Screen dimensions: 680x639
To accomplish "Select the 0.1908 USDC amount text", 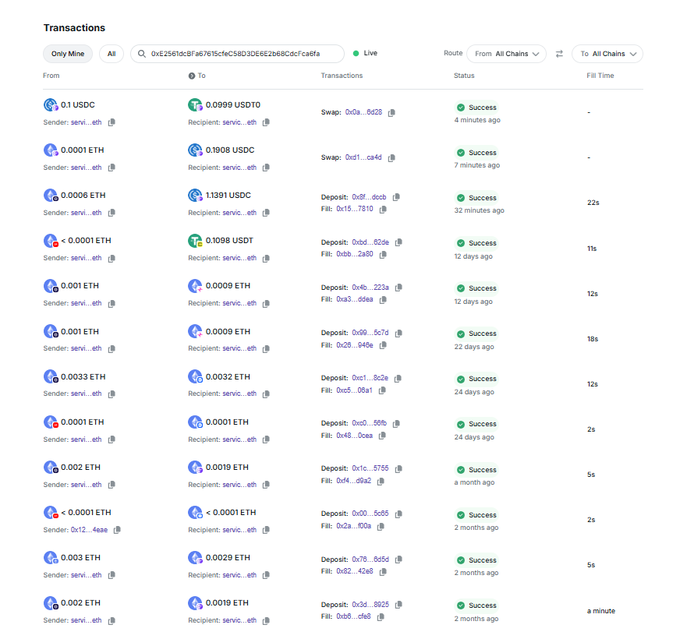I will 230,150.
